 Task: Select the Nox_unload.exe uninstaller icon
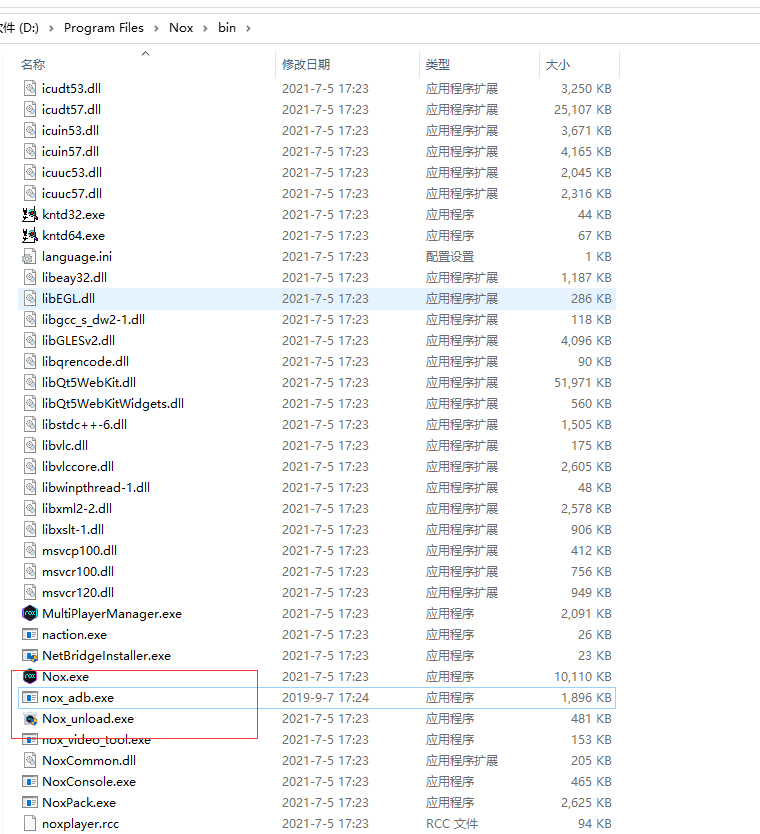tap(30, 719)
